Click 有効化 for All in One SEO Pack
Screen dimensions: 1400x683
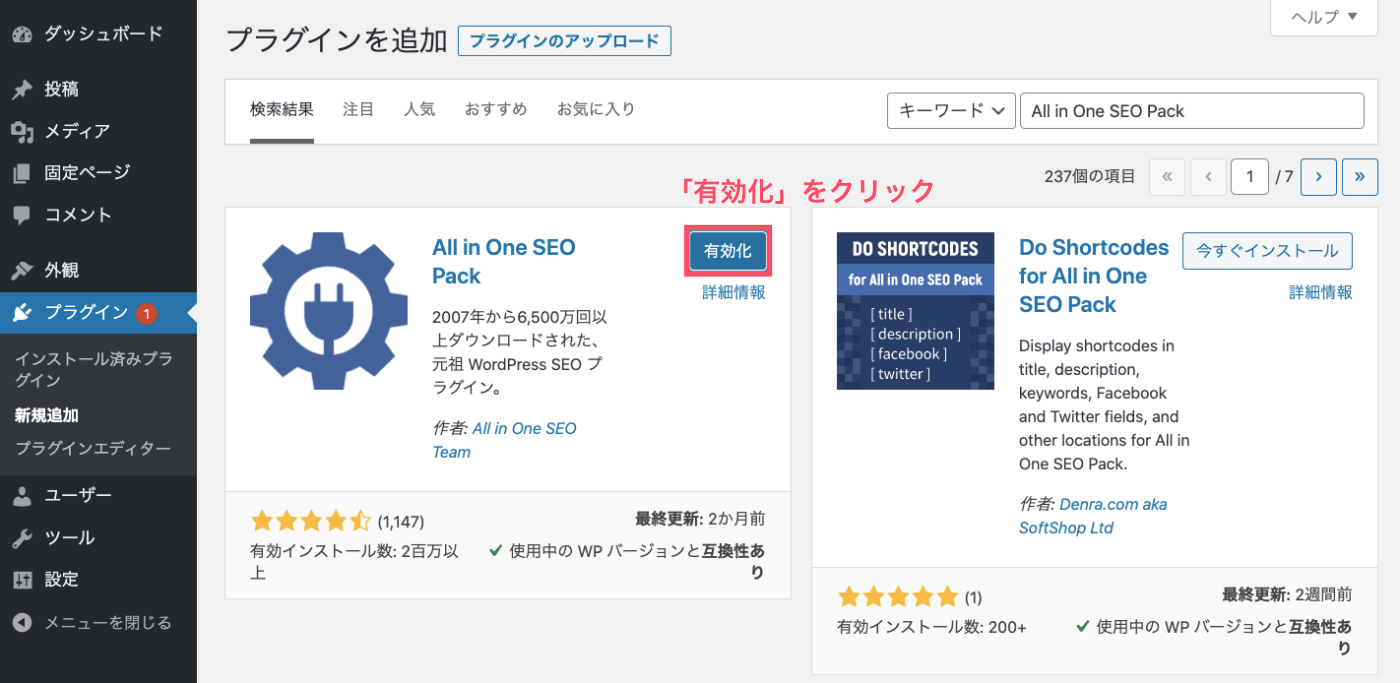pyautogui.click(x=727, y=251)
